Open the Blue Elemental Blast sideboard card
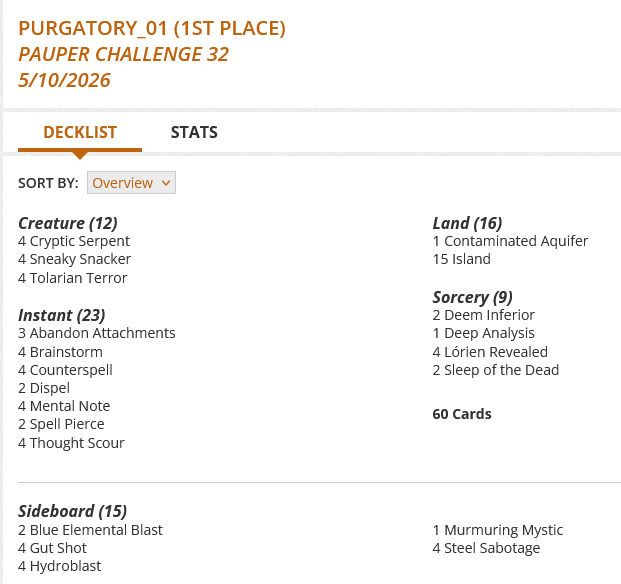 [96, 530]
